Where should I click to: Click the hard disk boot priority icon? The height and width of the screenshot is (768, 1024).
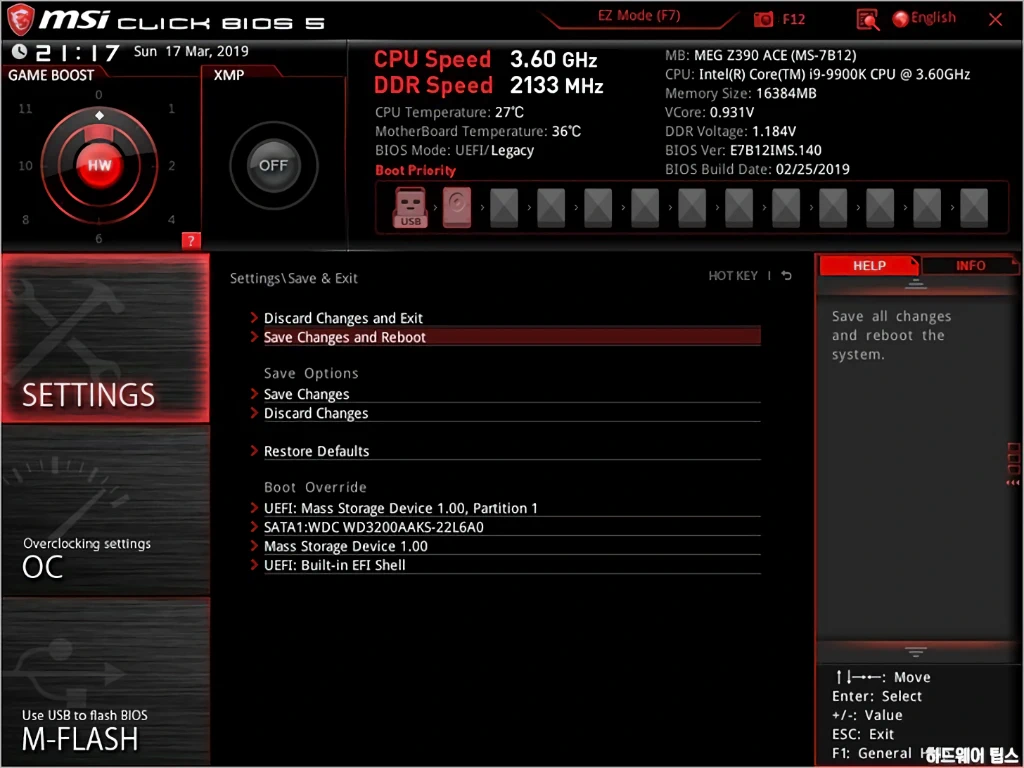click(456, 208)
